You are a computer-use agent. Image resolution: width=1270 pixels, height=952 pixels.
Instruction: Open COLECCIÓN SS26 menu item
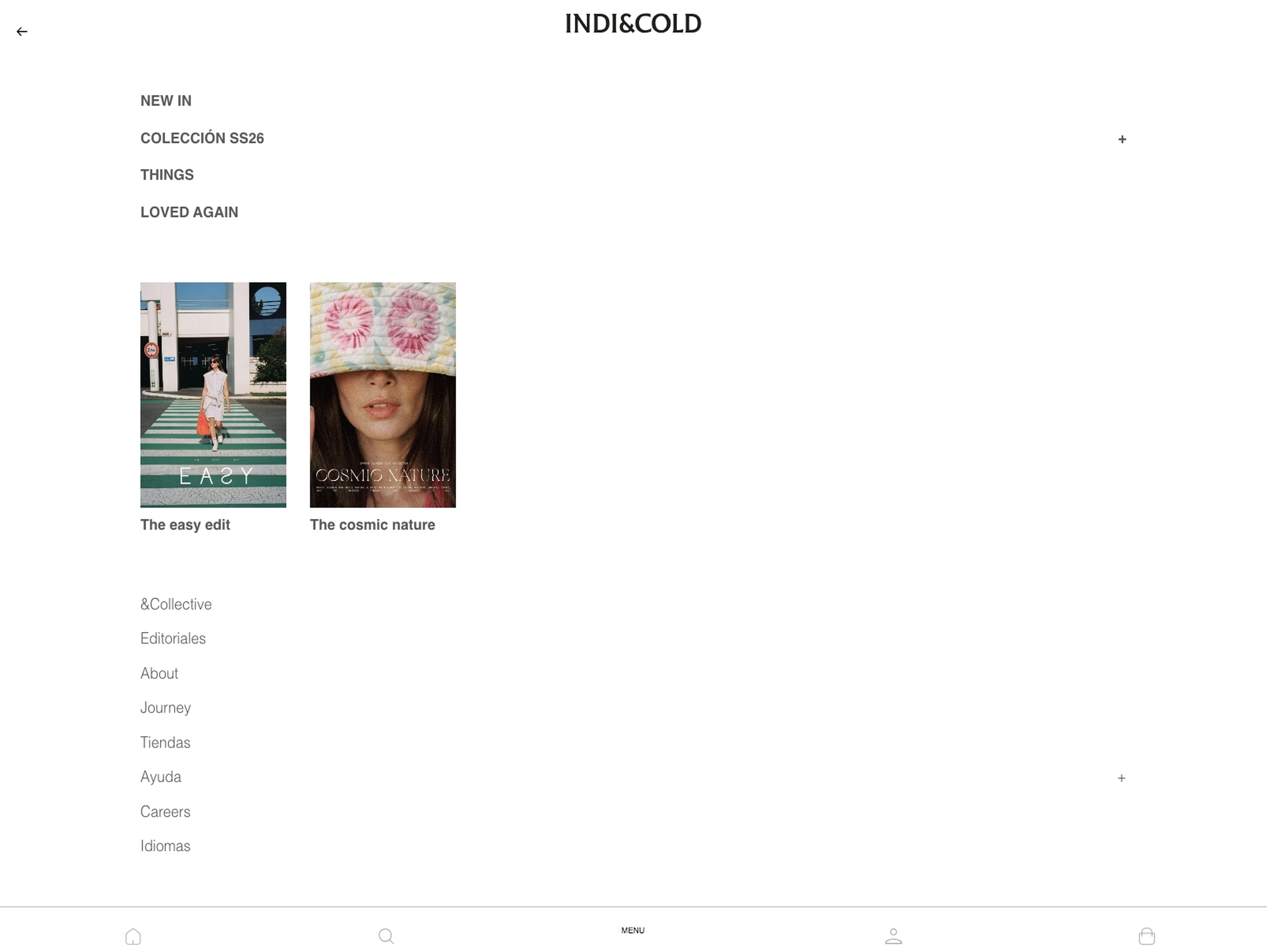203,139
